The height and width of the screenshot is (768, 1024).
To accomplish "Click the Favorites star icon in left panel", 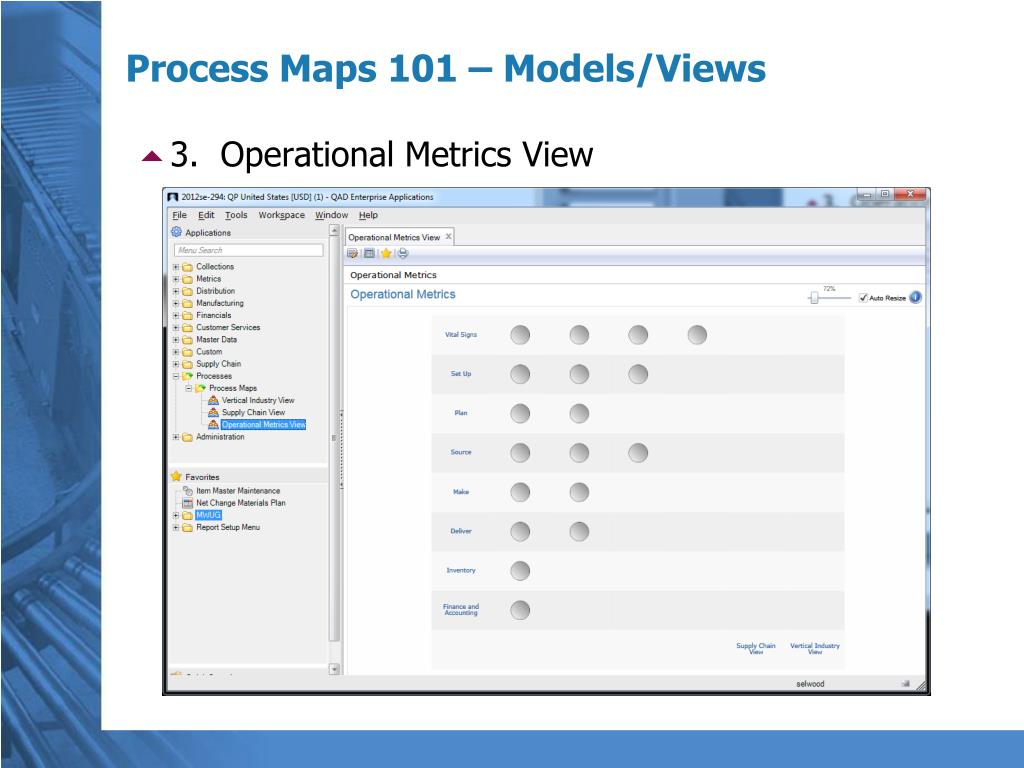I will point(176,476).
